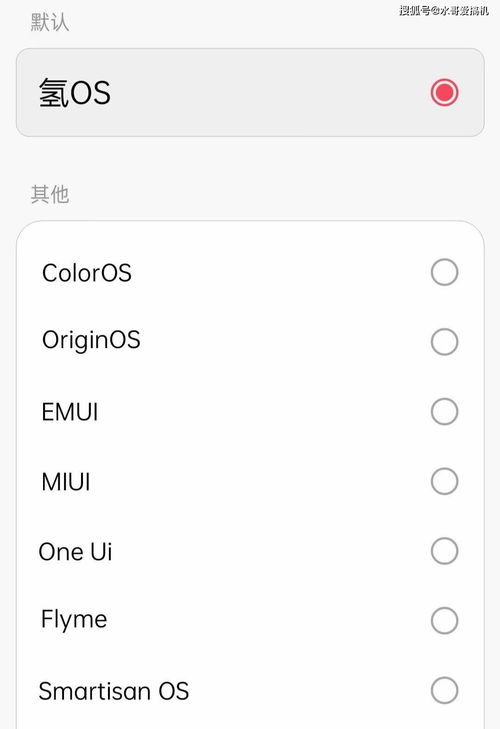Click the OriginOS text label
Image resolution: width=500 pixels, height=729 pixels.
click(x=91, y=341)
